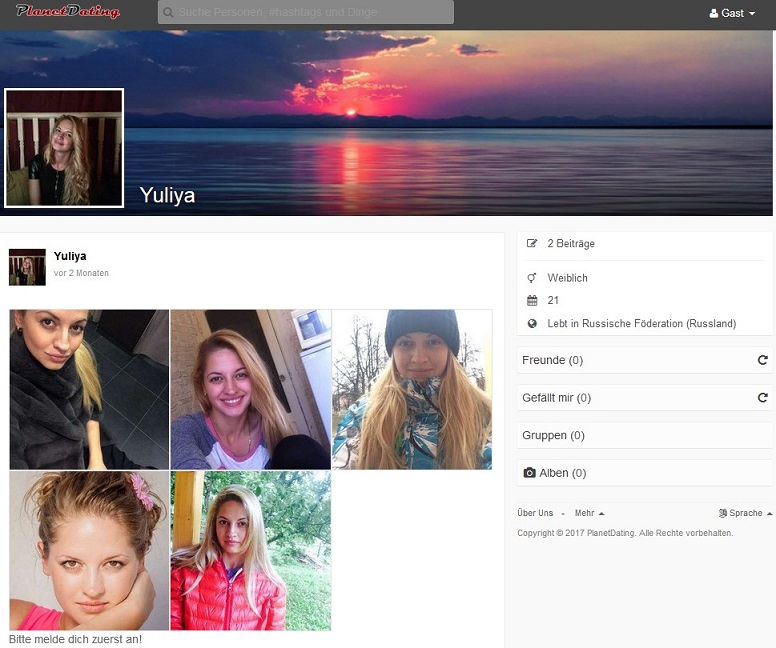Expand the Mehr footer menu
This screenshot has width=776, height=648.
click(x=589, y=513)
